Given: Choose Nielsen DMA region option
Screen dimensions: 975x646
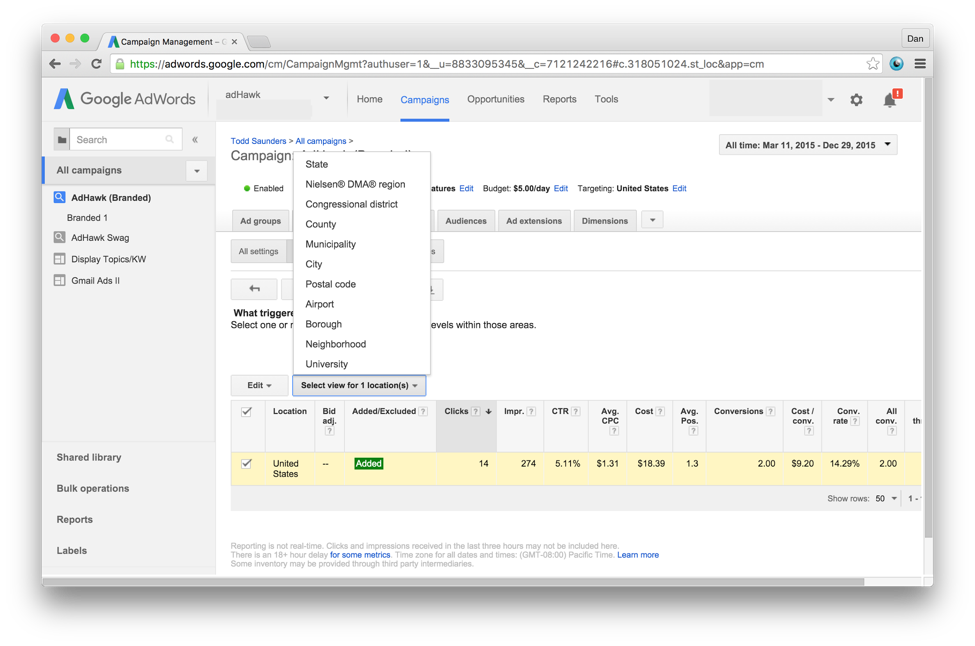Looking at the screenshot, I should [x=361, y=184].
